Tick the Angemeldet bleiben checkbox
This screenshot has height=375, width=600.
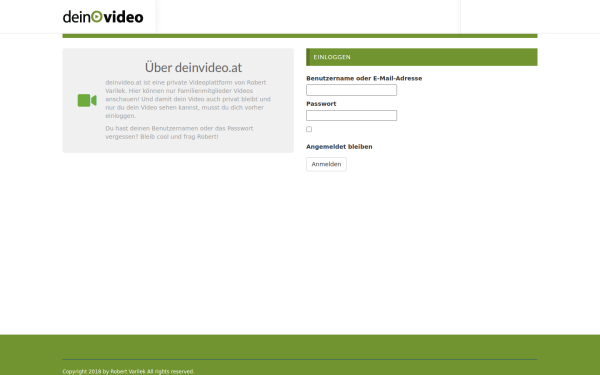[309, 129]
